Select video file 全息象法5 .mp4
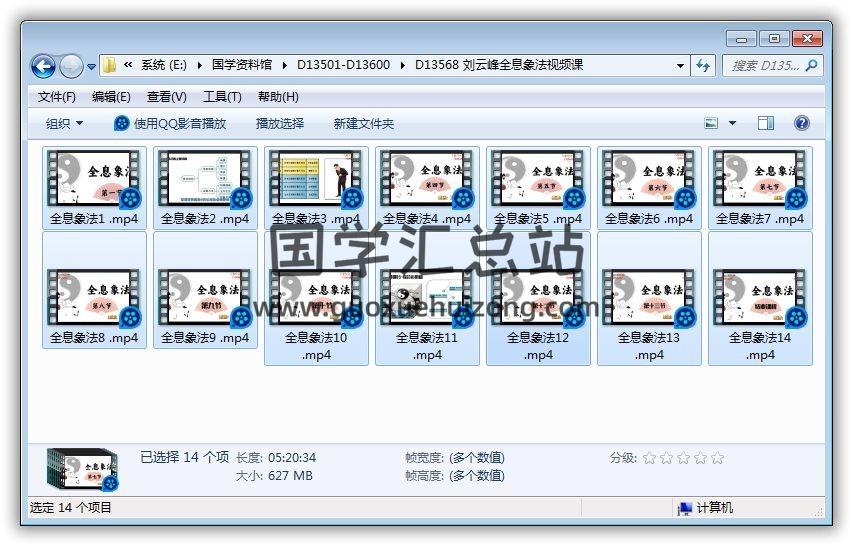 (538, 188)
